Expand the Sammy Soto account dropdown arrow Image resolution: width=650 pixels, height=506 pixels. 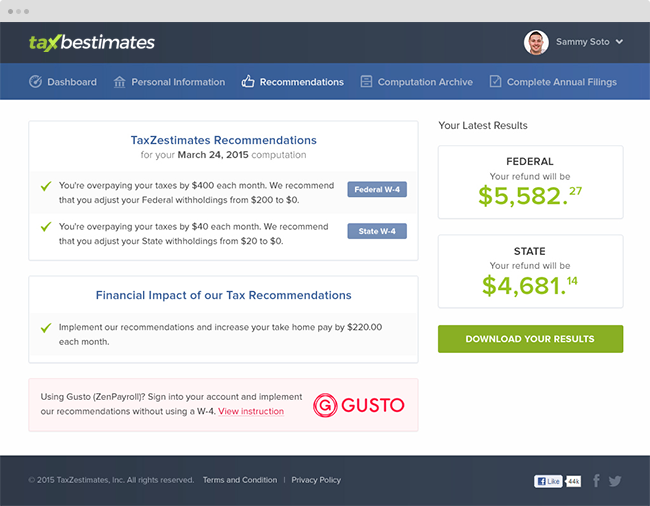(619, 42)
